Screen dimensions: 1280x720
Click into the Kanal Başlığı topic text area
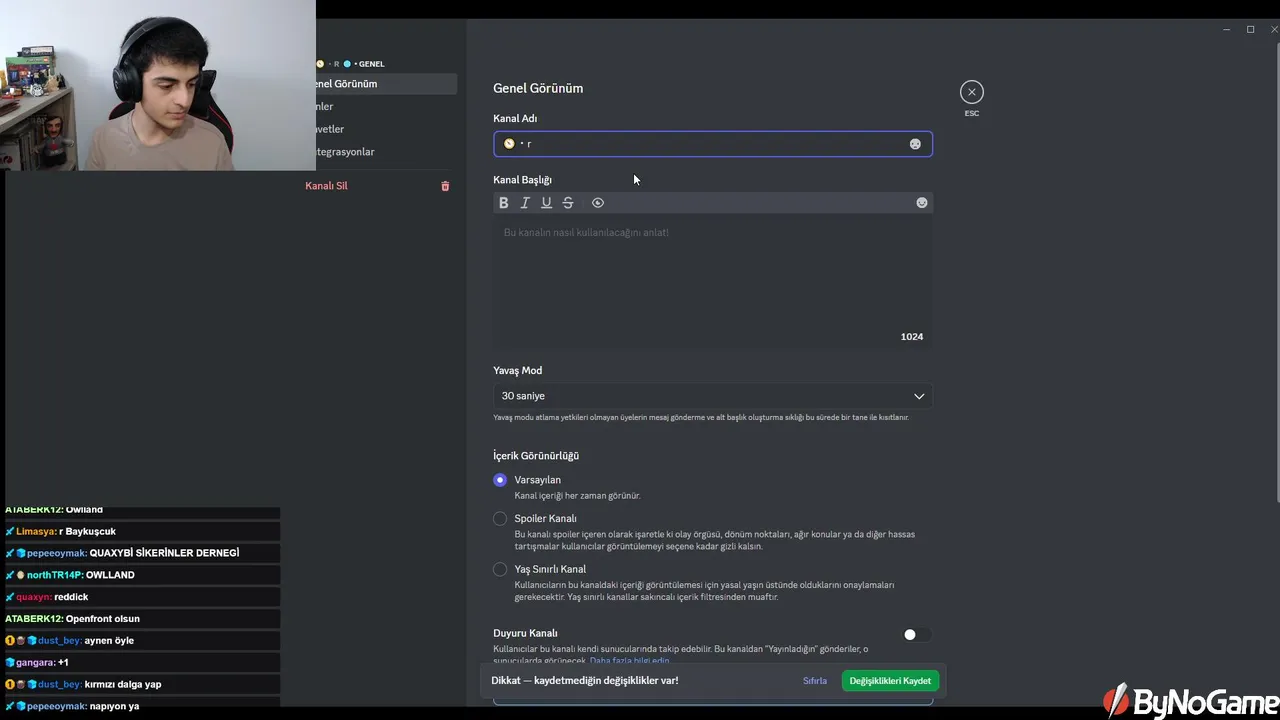pyautogui.click(x=713, y=280)
